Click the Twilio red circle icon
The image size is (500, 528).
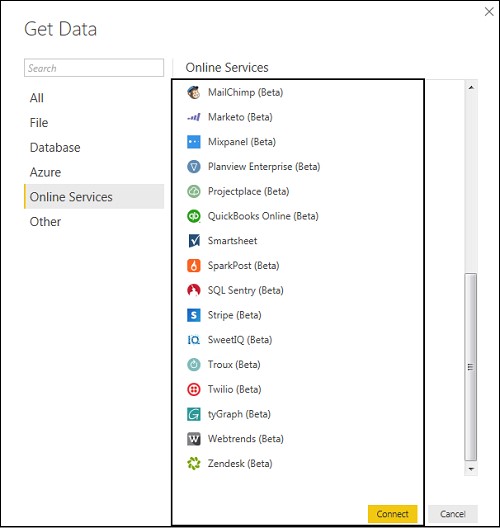pyautogui.click(x=194, y=389)
